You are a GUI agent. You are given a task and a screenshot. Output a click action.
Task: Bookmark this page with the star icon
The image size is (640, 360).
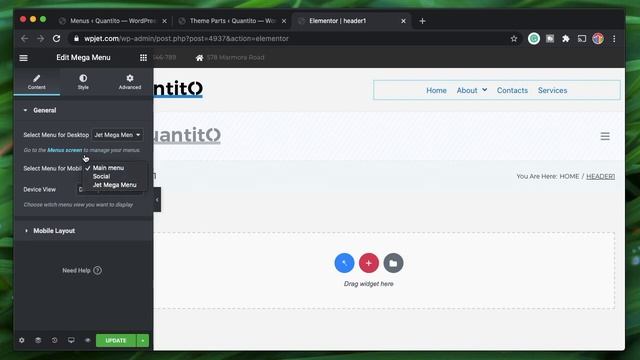[x=514, y=39]
